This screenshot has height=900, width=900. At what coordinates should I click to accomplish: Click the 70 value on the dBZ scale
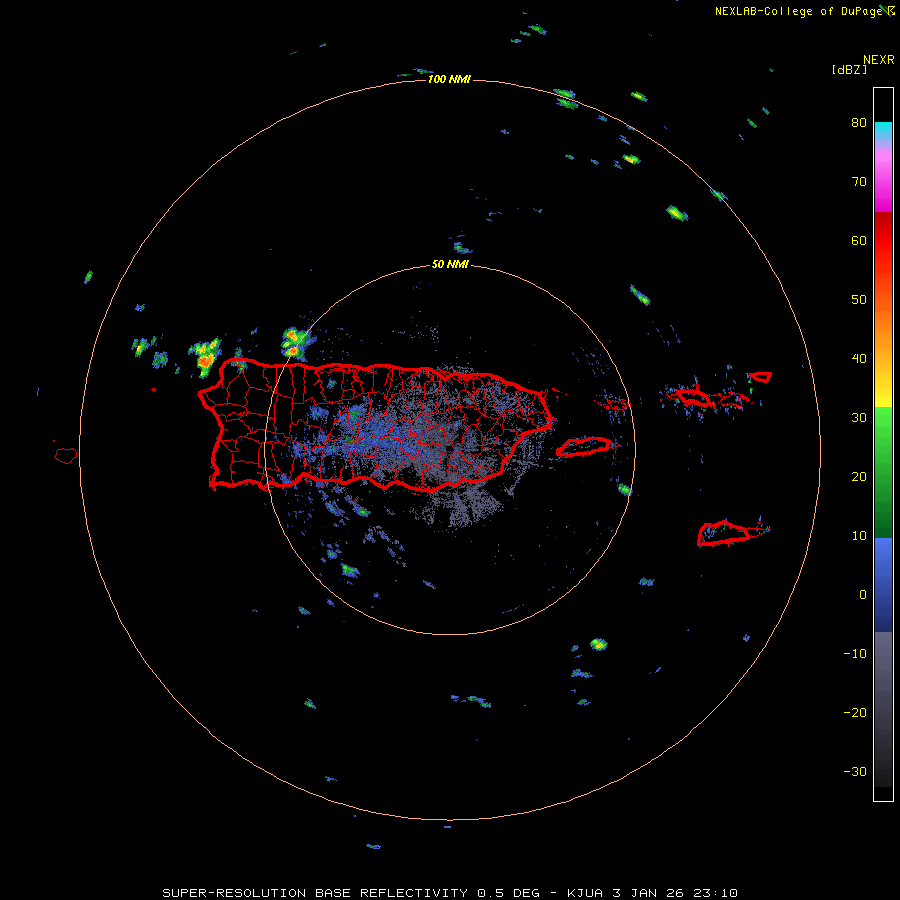click(x=859, y=181)
